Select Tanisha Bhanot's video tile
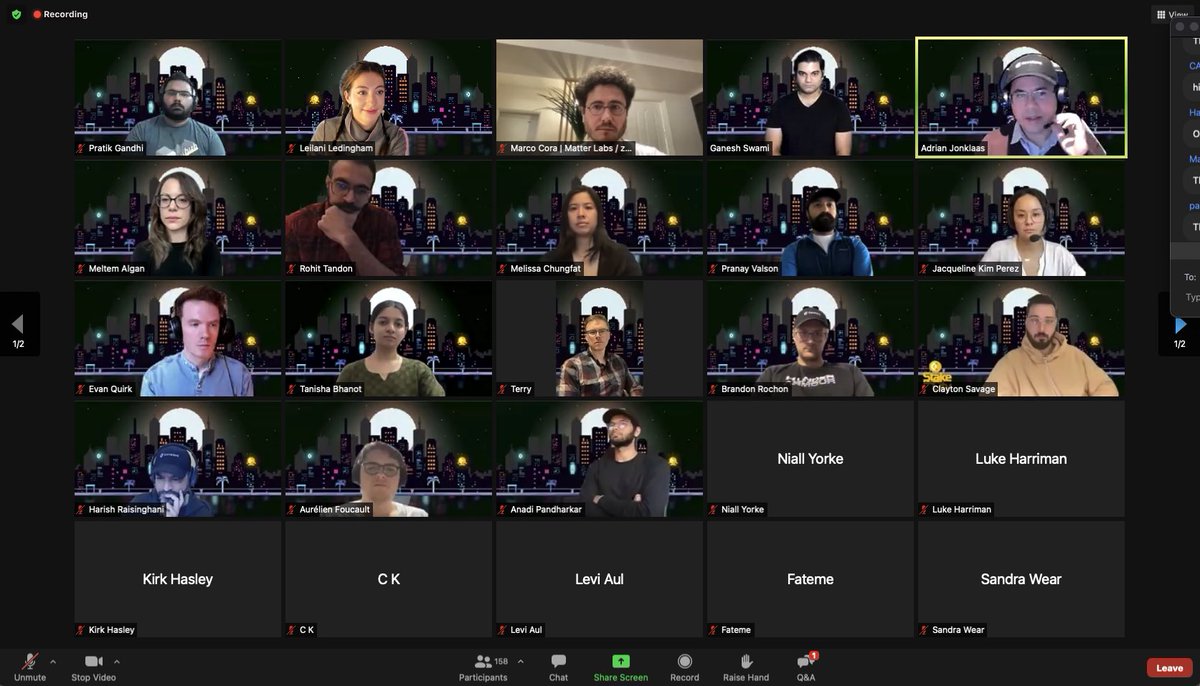 click(389, 339)
